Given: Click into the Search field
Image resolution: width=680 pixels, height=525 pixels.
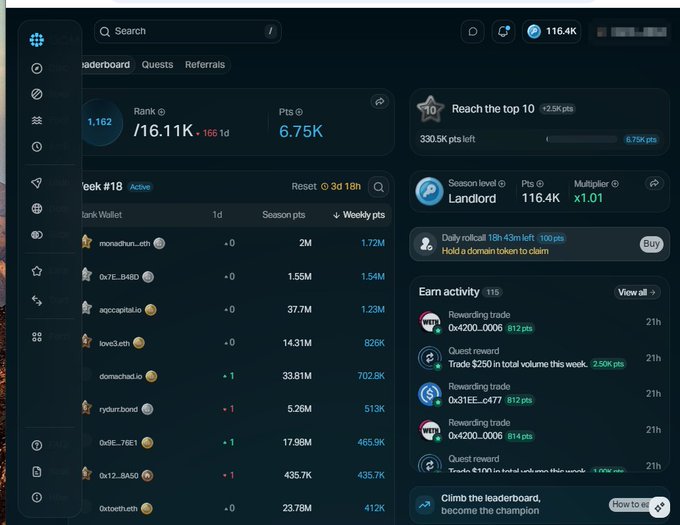Looking at the screenshot, I should tap(188, 31).
